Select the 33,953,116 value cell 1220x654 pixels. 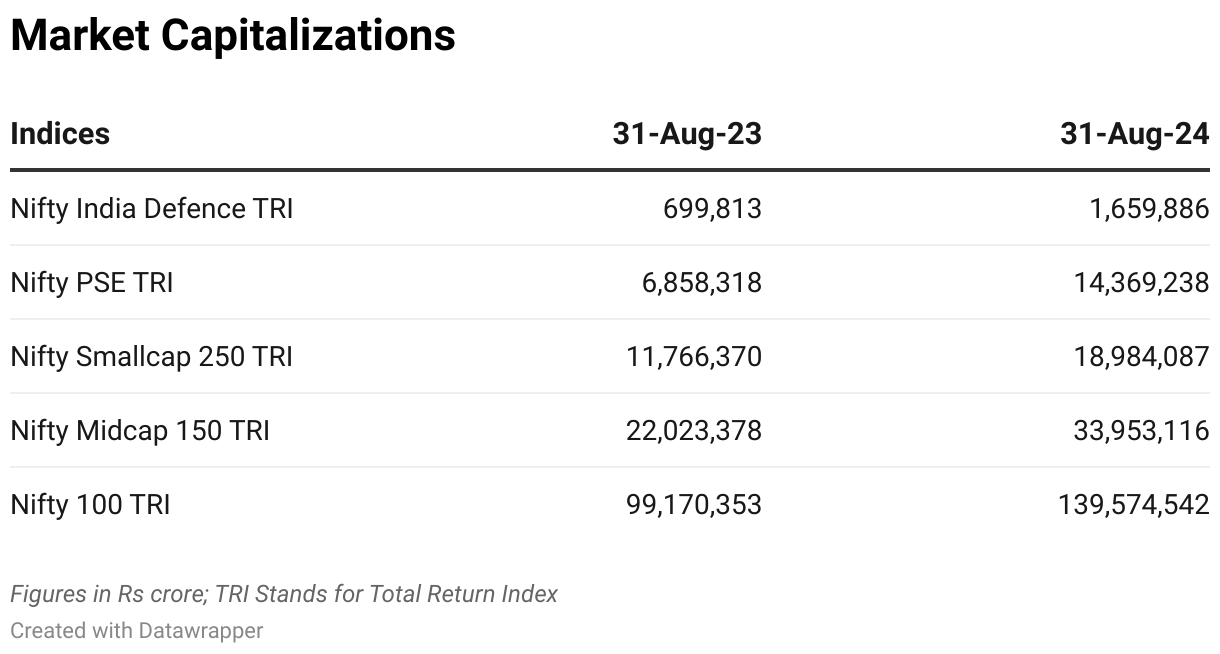click(1141, 431)
